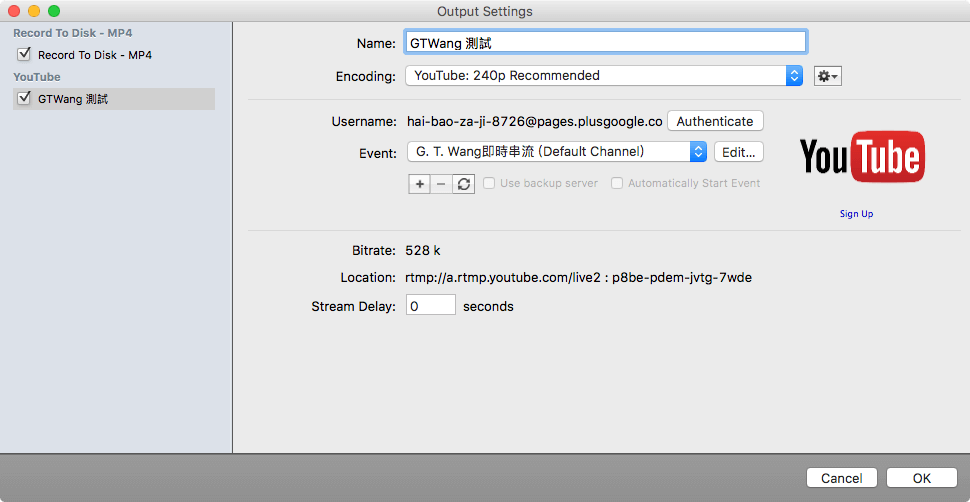This screenshot has width=970, height=502.
Task: Click the plus icon to add event
Action: [420, 184]
